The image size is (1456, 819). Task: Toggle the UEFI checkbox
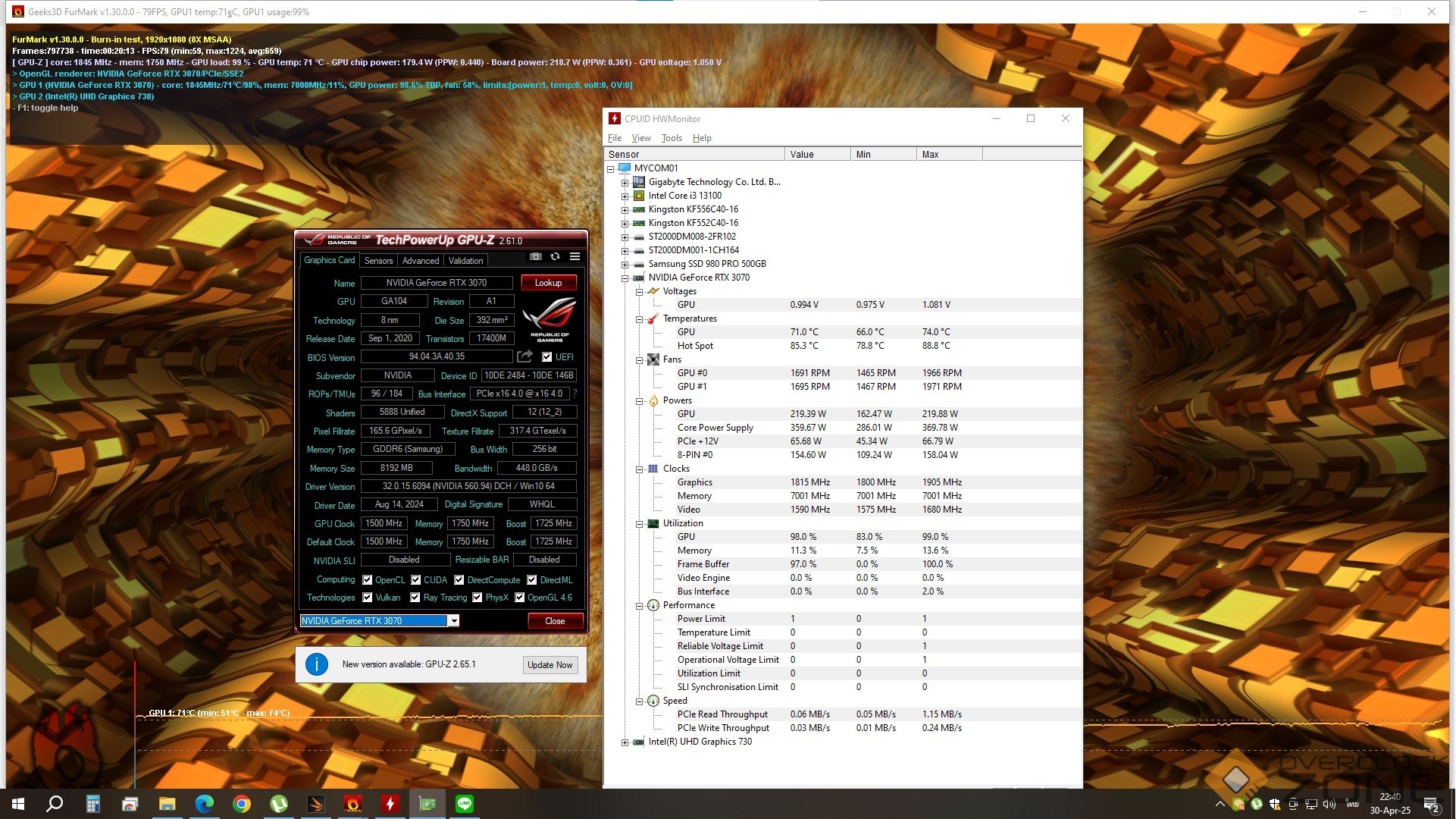point(547,357)
